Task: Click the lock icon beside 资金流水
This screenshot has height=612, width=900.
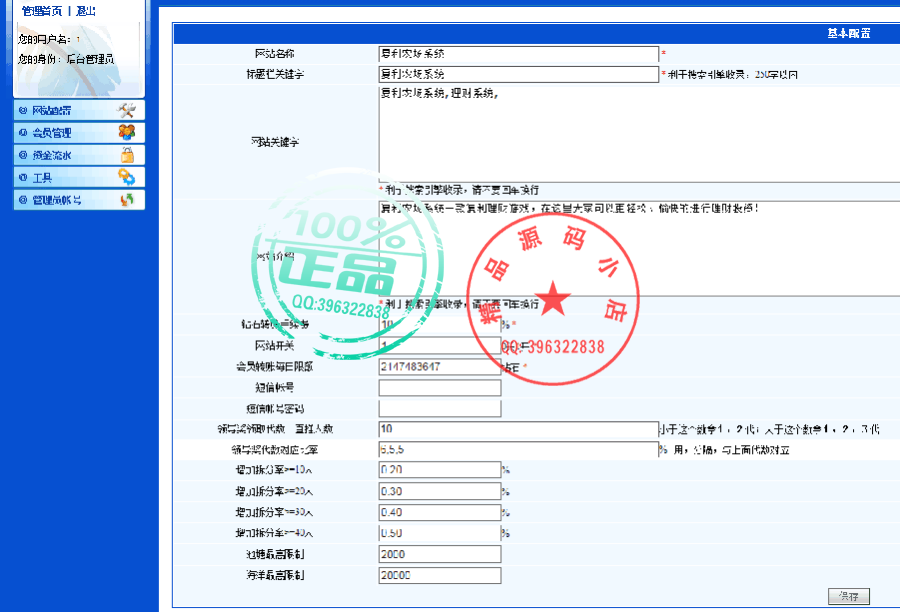Action: pyautogui.click(x=127, y=155)
